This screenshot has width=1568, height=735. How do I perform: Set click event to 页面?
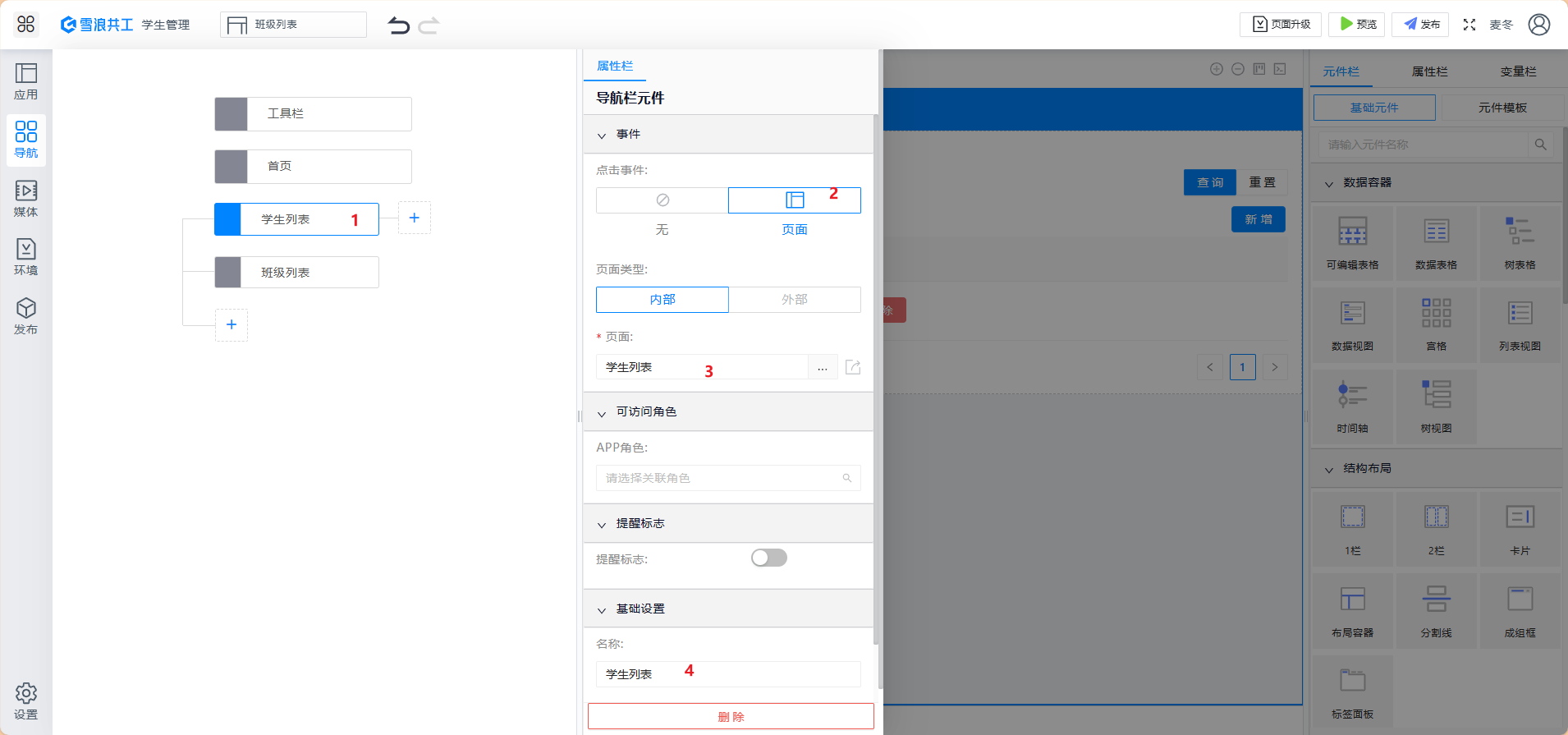(x=795, y=200)
